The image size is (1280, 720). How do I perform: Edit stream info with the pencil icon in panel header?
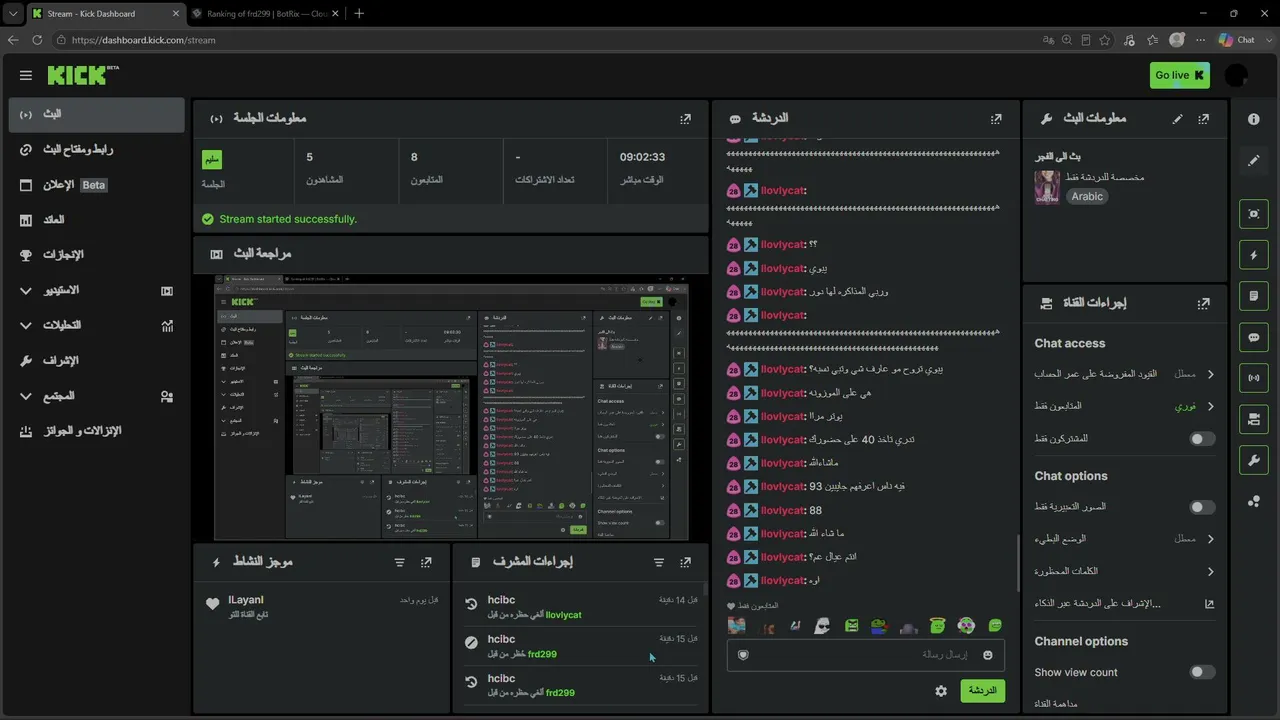[1177, 118]
